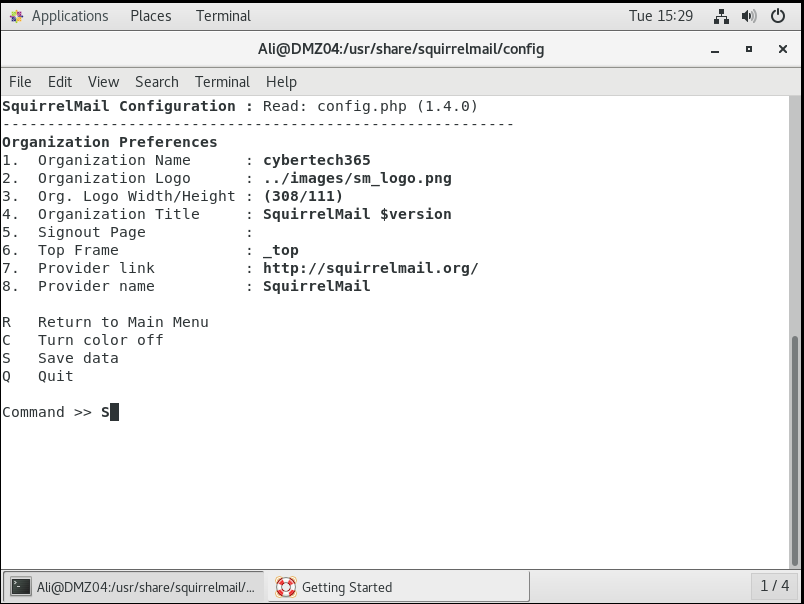Click the terminal window title bar

(401, 49)
